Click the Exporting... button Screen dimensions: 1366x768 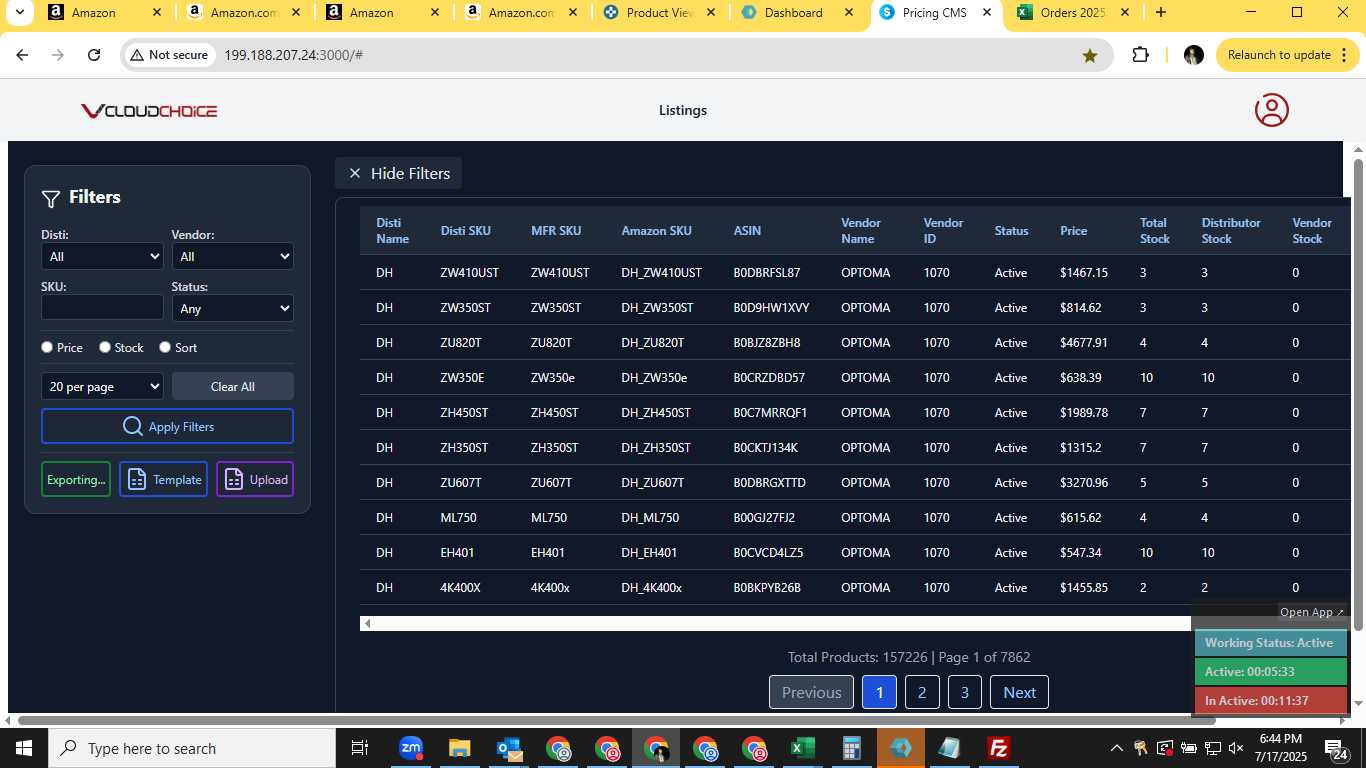76,479
